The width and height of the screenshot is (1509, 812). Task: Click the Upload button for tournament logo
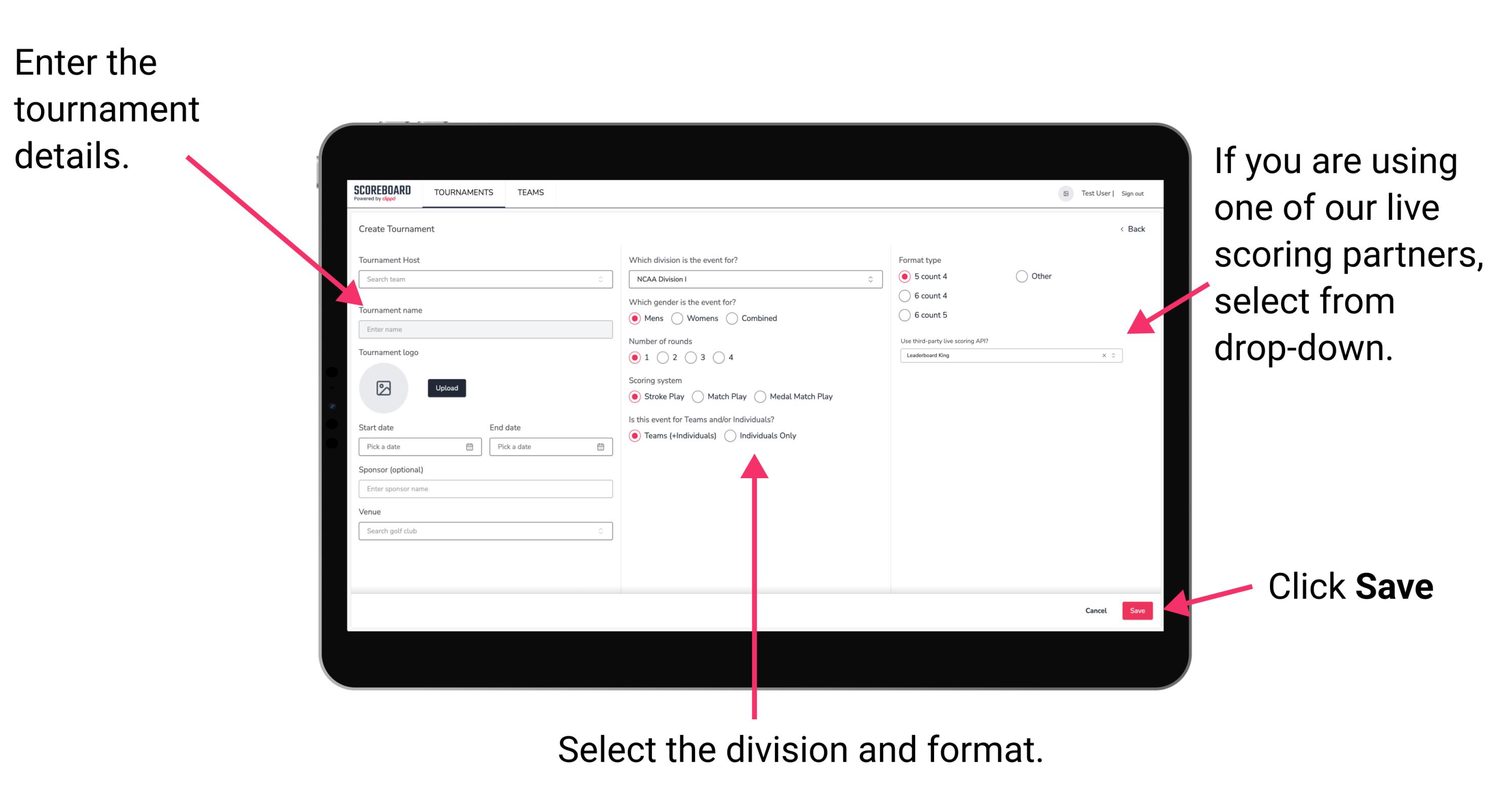[x=447, y=388]
